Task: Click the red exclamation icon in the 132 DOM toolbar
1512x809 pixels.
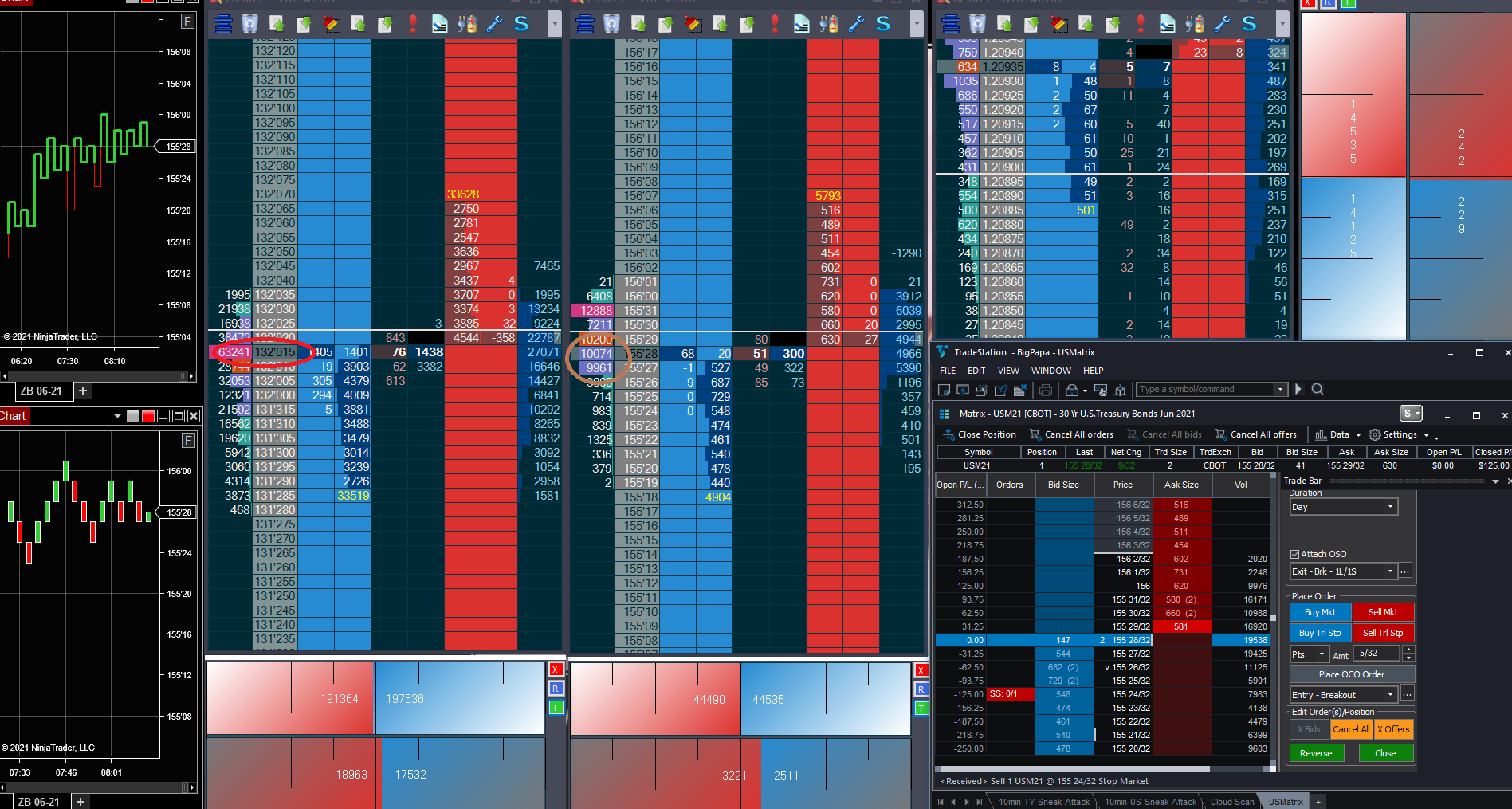Action: [412, 25]
